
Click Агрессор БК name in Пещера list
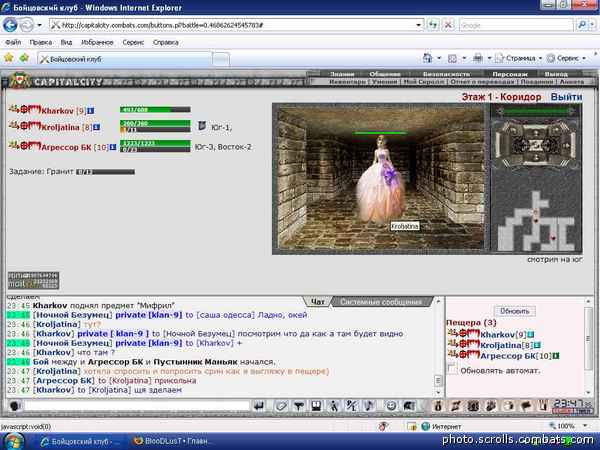pyautogui.click(x=507, y=356)
